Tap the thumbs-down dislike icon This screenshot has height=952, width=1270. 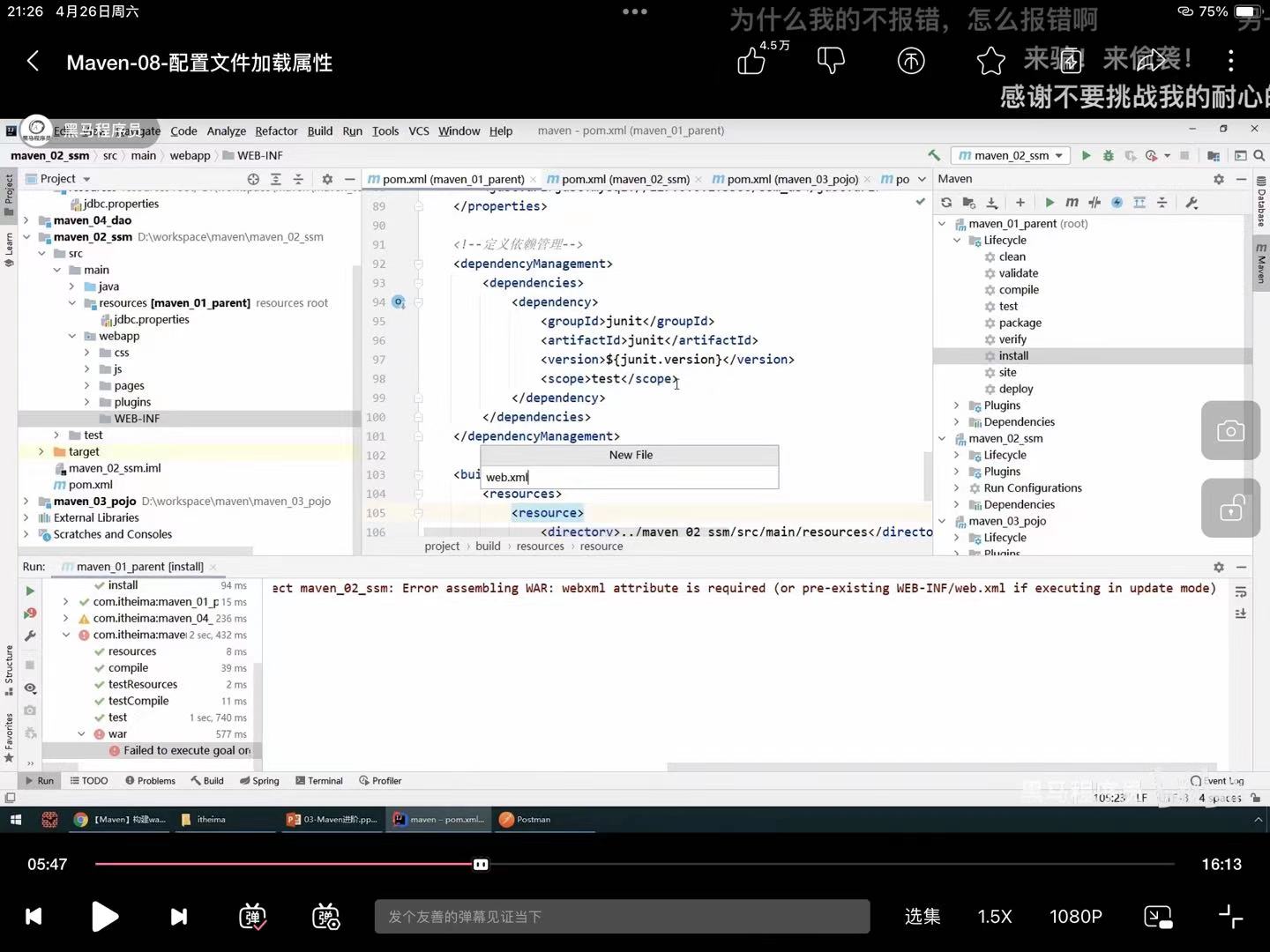click(831, 61)
